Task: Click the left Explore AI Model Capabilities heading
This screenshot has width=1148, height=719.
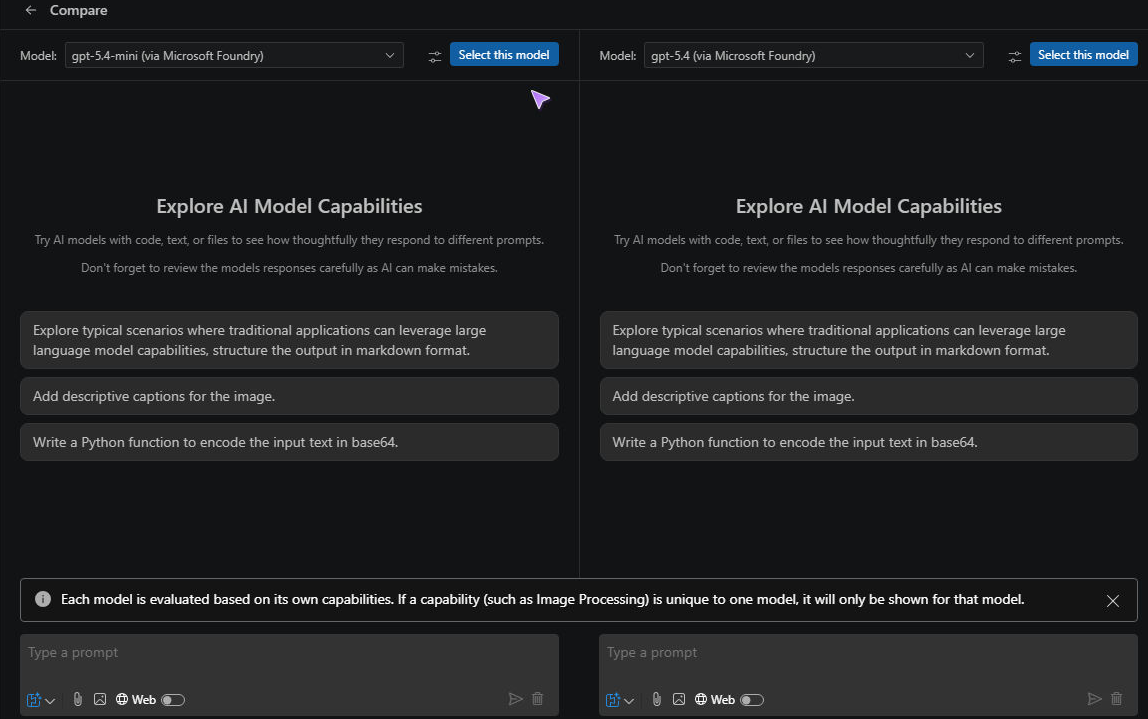Action: 289,206
